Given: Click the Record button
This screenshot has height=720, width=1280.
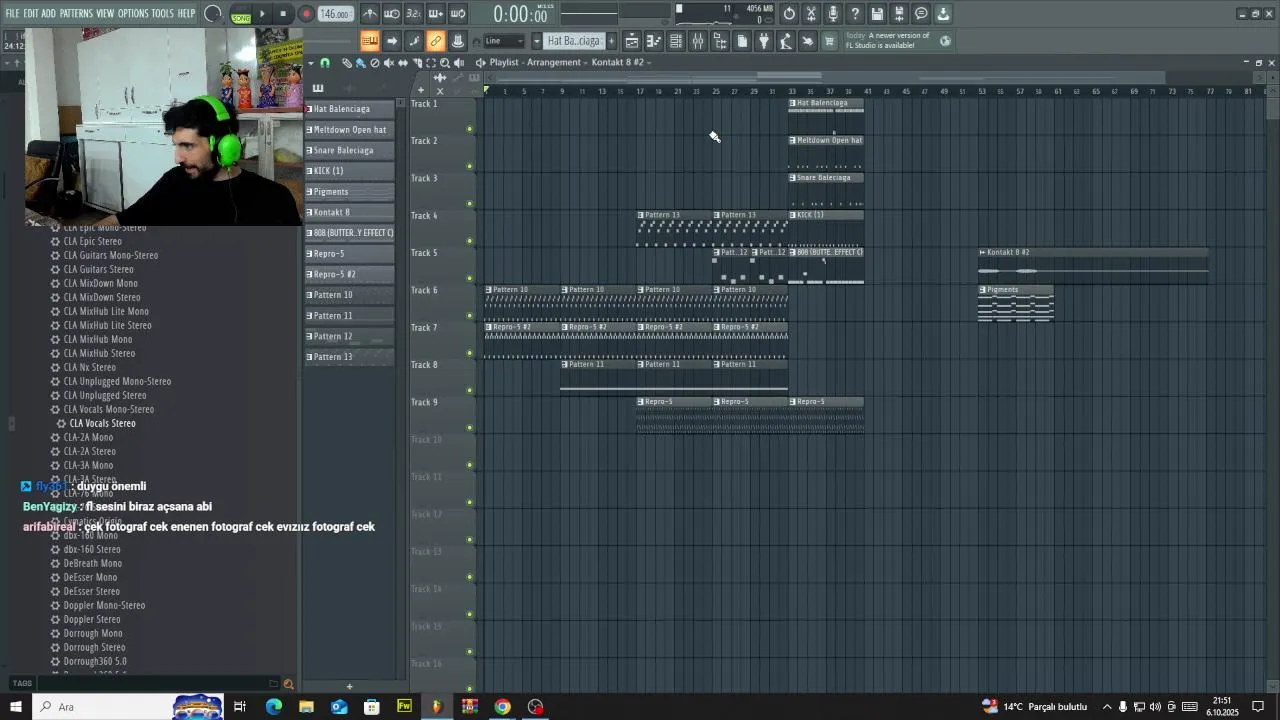Looking at the screenshot, I should click(306, 14).
